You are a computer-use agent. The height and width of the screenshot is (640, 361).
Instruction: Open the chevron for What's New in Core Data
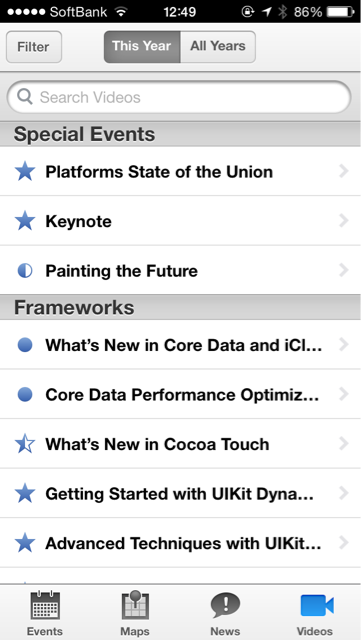[344, 345]
